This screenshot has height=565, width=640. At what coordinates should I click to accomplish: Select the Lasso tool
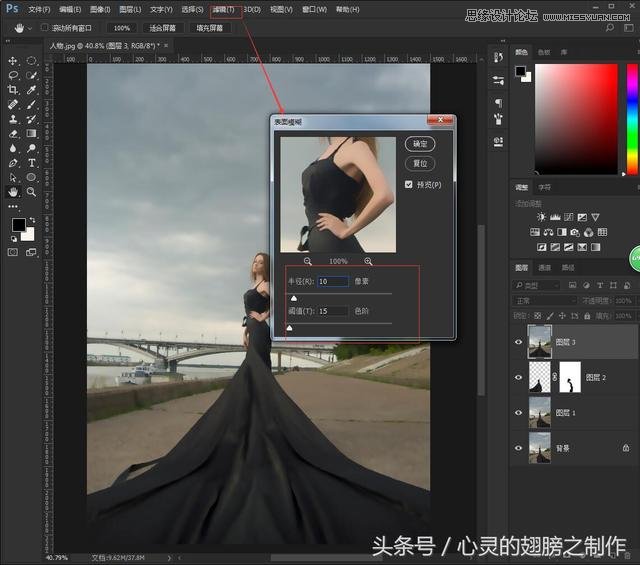point(13,75)
